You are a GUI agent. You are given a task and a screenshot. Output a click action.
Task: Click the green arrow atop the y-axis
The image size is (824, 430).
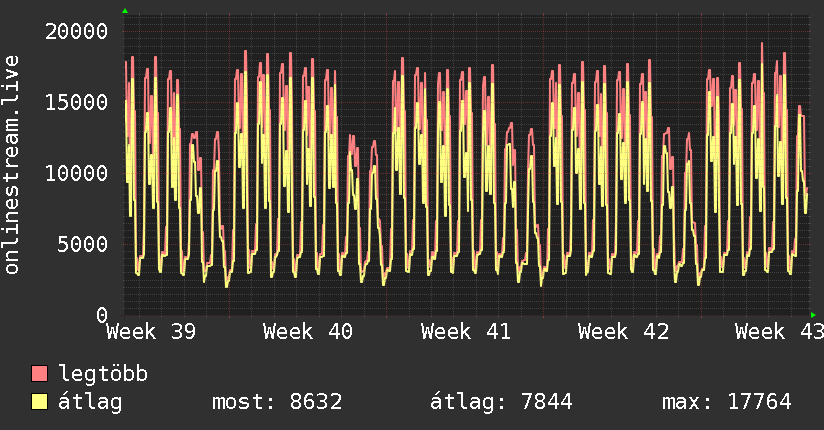pyautogui.click(x=125, y=11)
